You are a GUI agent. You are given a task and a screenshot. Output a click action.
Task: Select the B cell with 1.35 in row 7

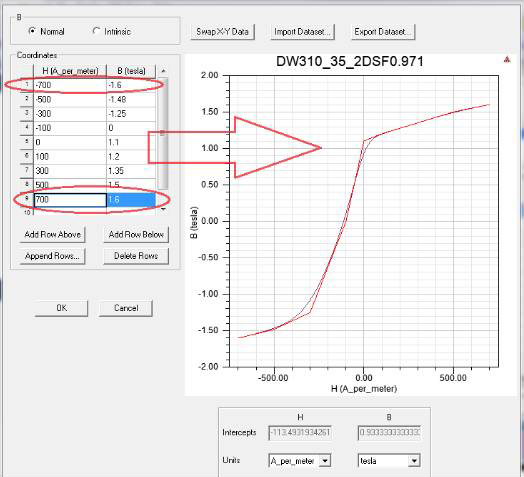131,171
